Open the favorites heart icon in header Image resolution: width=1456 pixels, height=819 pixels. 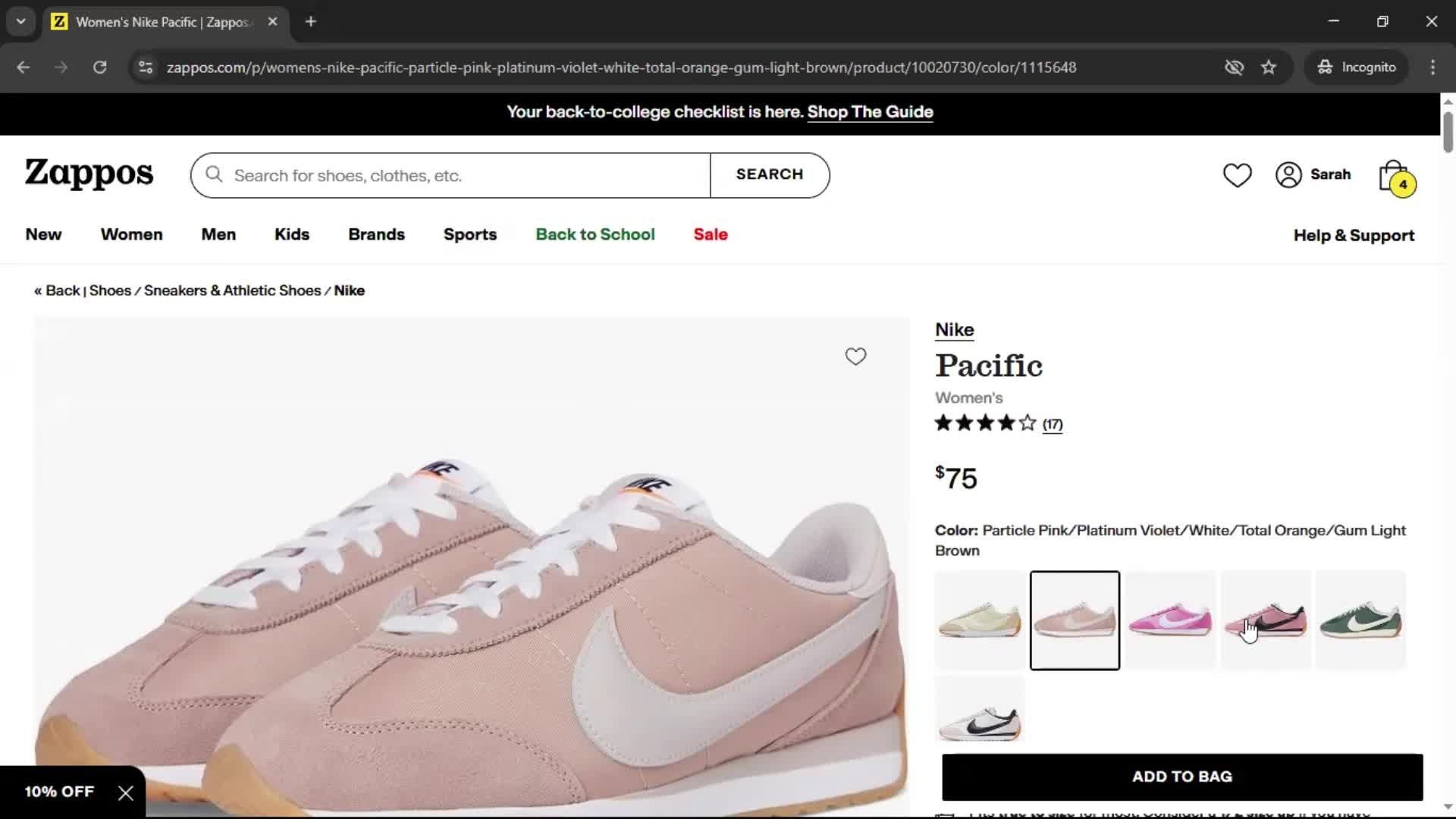[x=1237, y=175]
